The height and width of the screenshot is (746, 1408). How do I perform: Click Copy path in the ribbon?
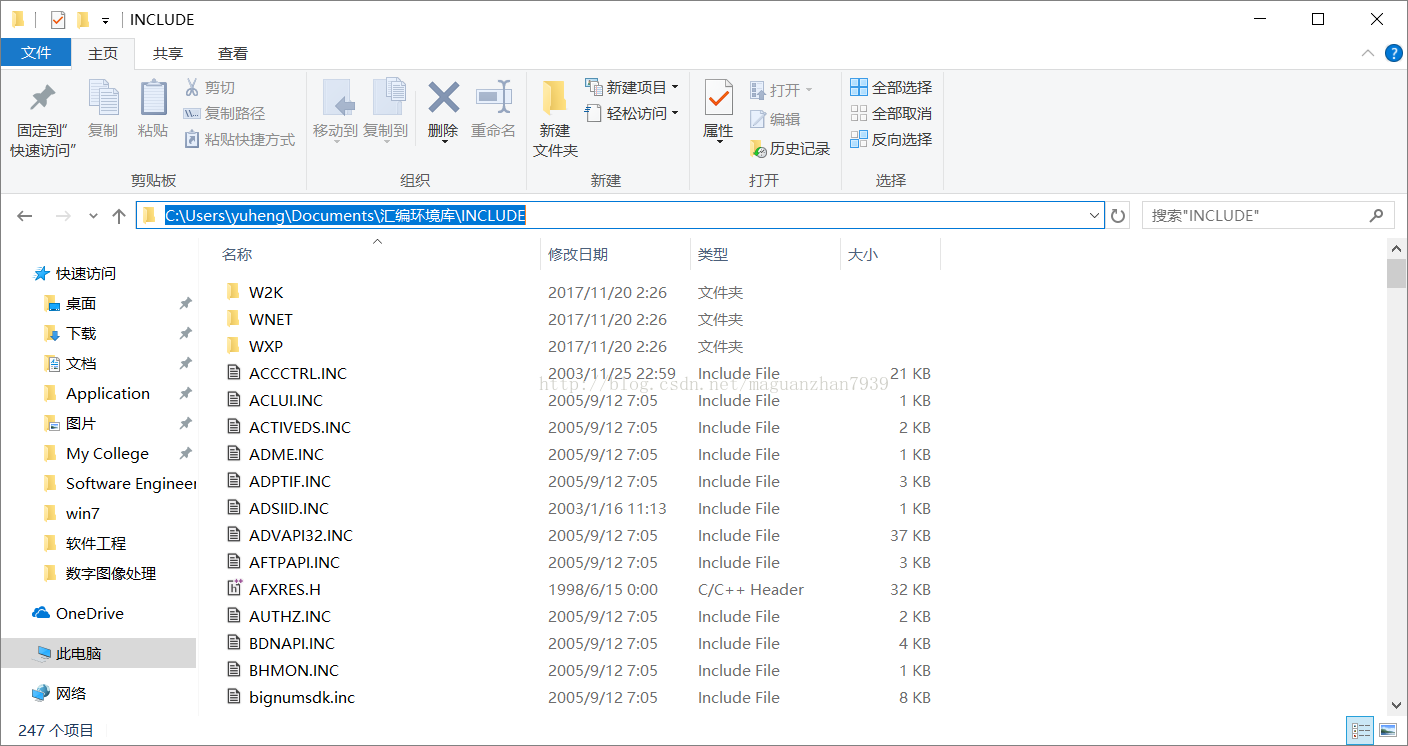[224, 114]
